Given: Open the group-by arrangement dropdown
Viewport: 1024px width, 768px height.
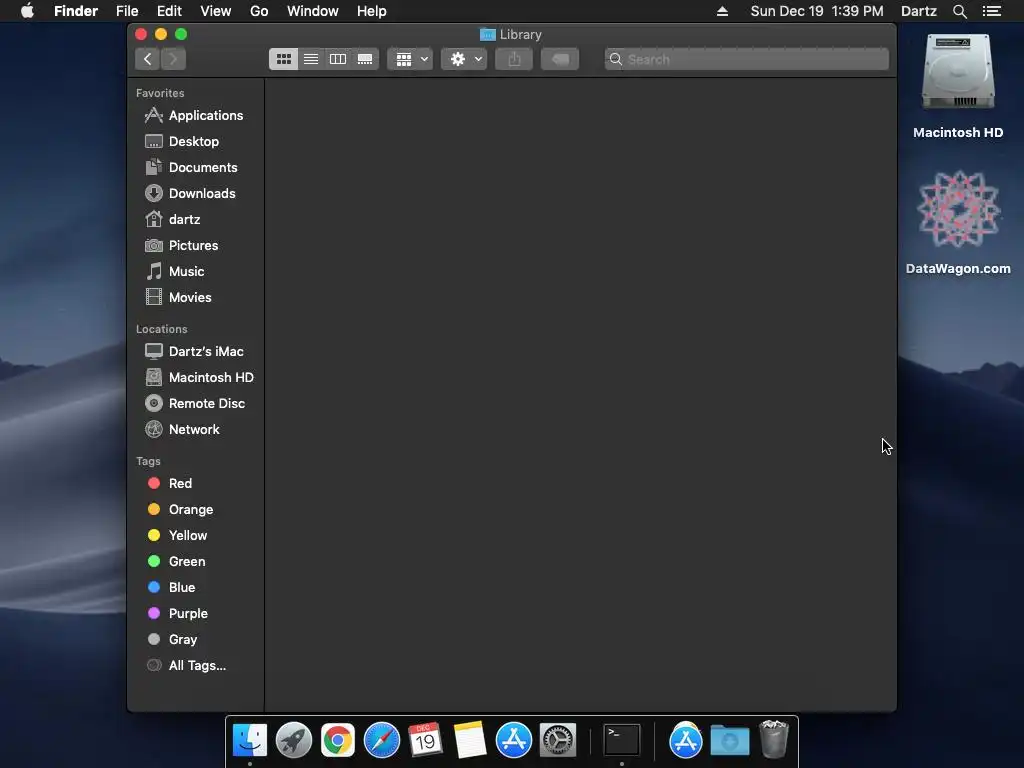Looking at the screenshot, I should tap(410, 59).
